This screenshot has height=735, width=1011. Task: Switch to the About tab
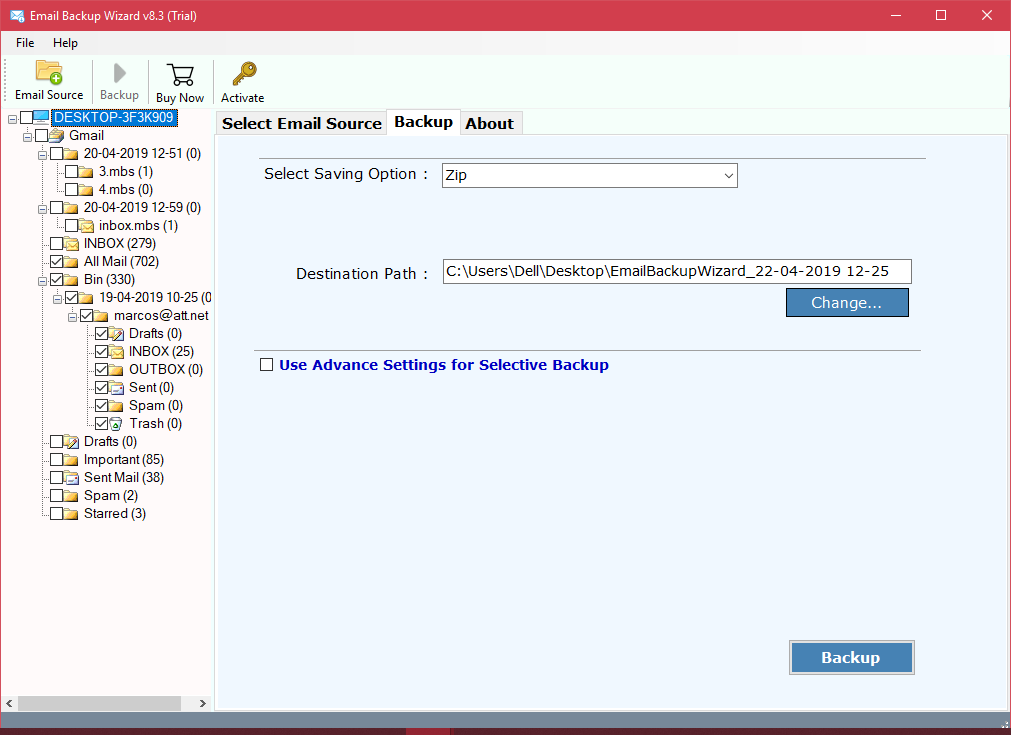click(x=490, y=123)
